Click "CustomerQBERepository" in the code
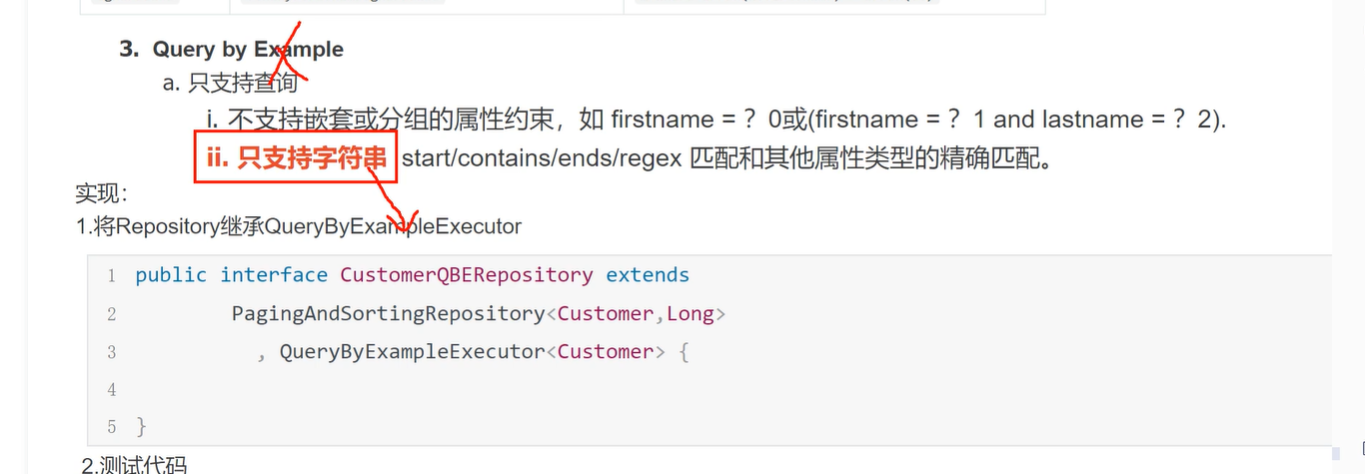This screenshot has height=474, width=1365. click(x=467, y=275)
